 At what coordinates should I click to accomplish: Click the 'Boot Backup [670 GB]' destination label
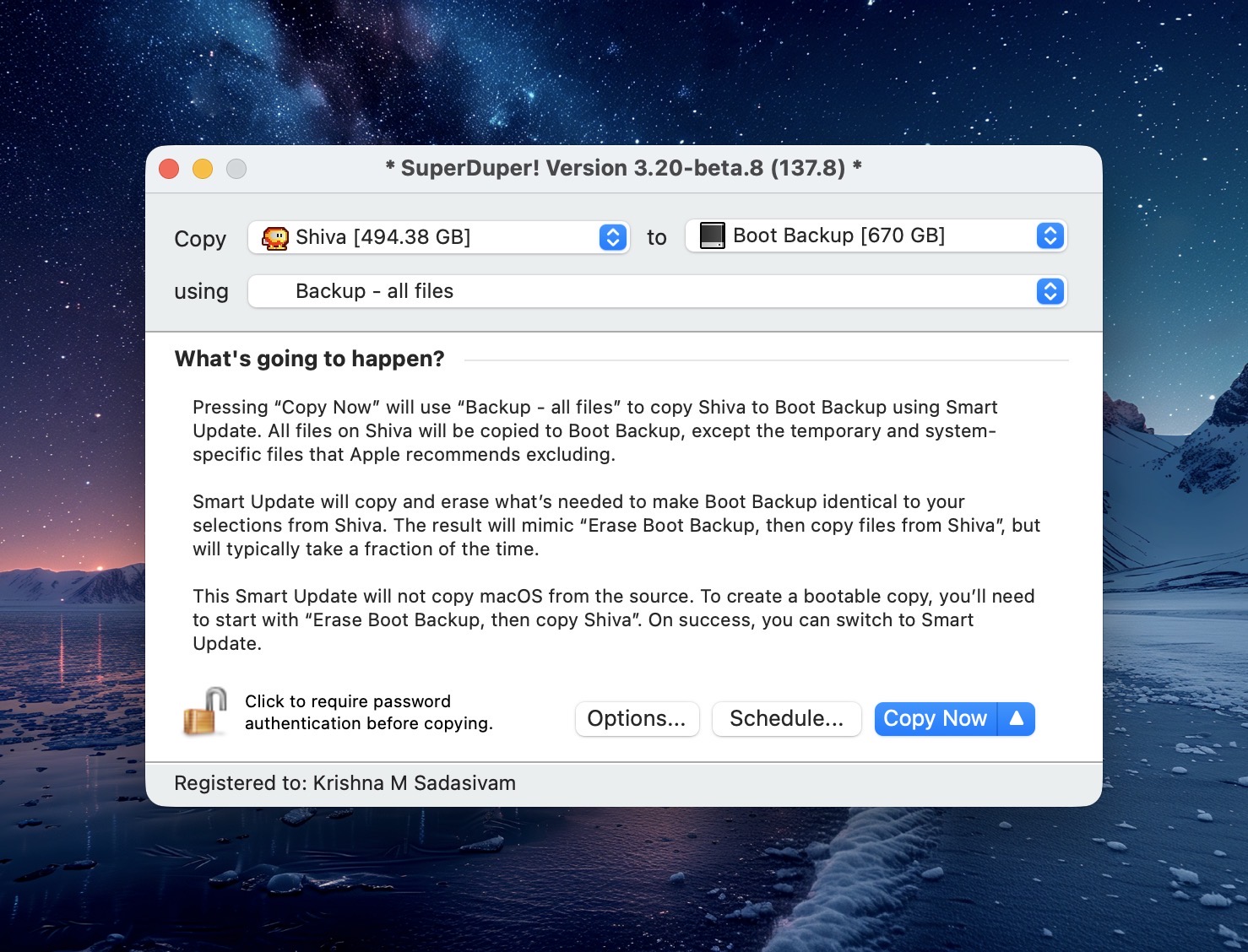pyautogui.click(x=838, y=236)
